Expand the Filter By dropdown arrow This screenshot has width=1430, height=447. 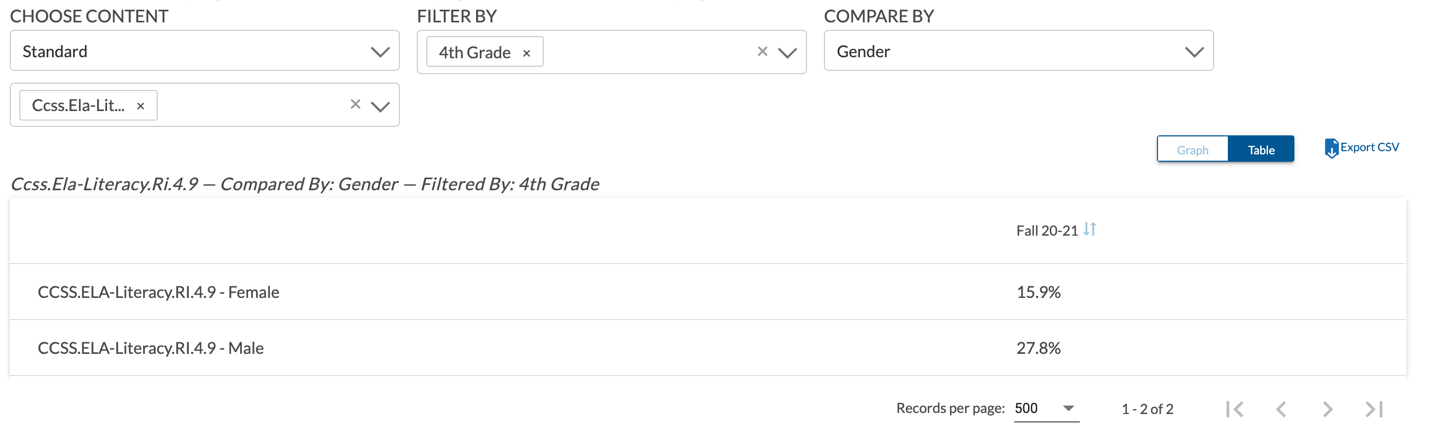pyautogui.click(x=788, y=53)
